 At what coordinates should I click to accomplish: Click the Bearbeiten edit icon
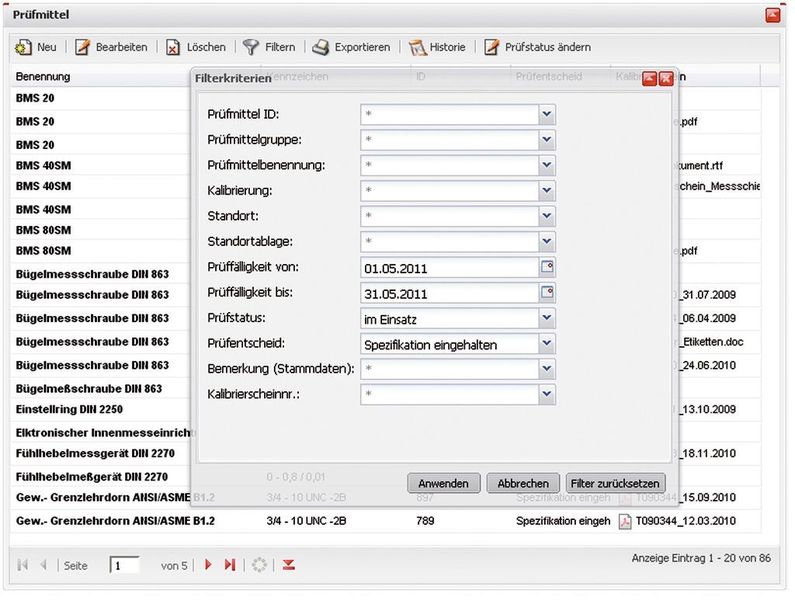tap(82, 47)
